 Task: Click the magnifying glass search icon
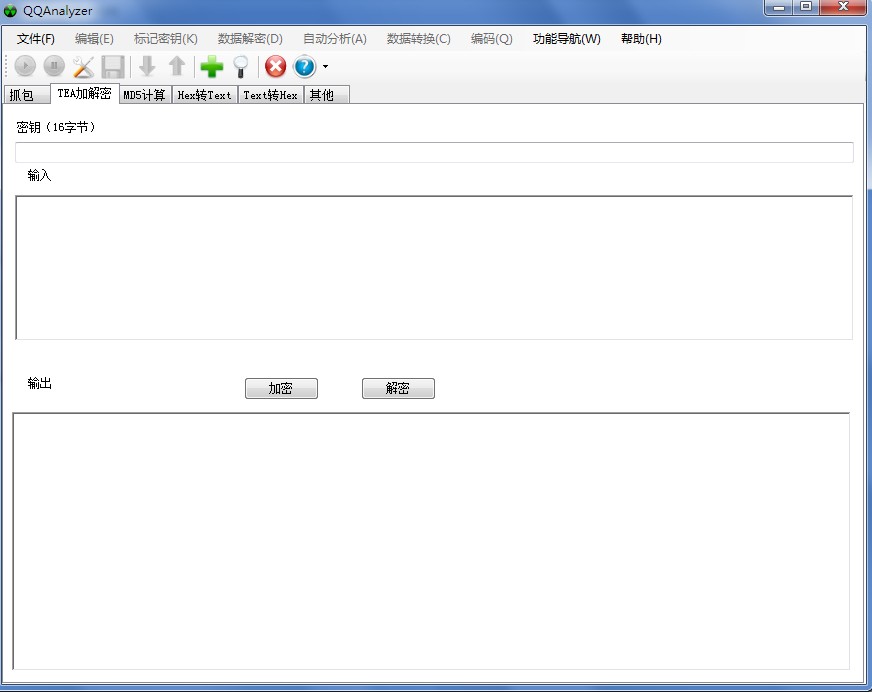241,67
